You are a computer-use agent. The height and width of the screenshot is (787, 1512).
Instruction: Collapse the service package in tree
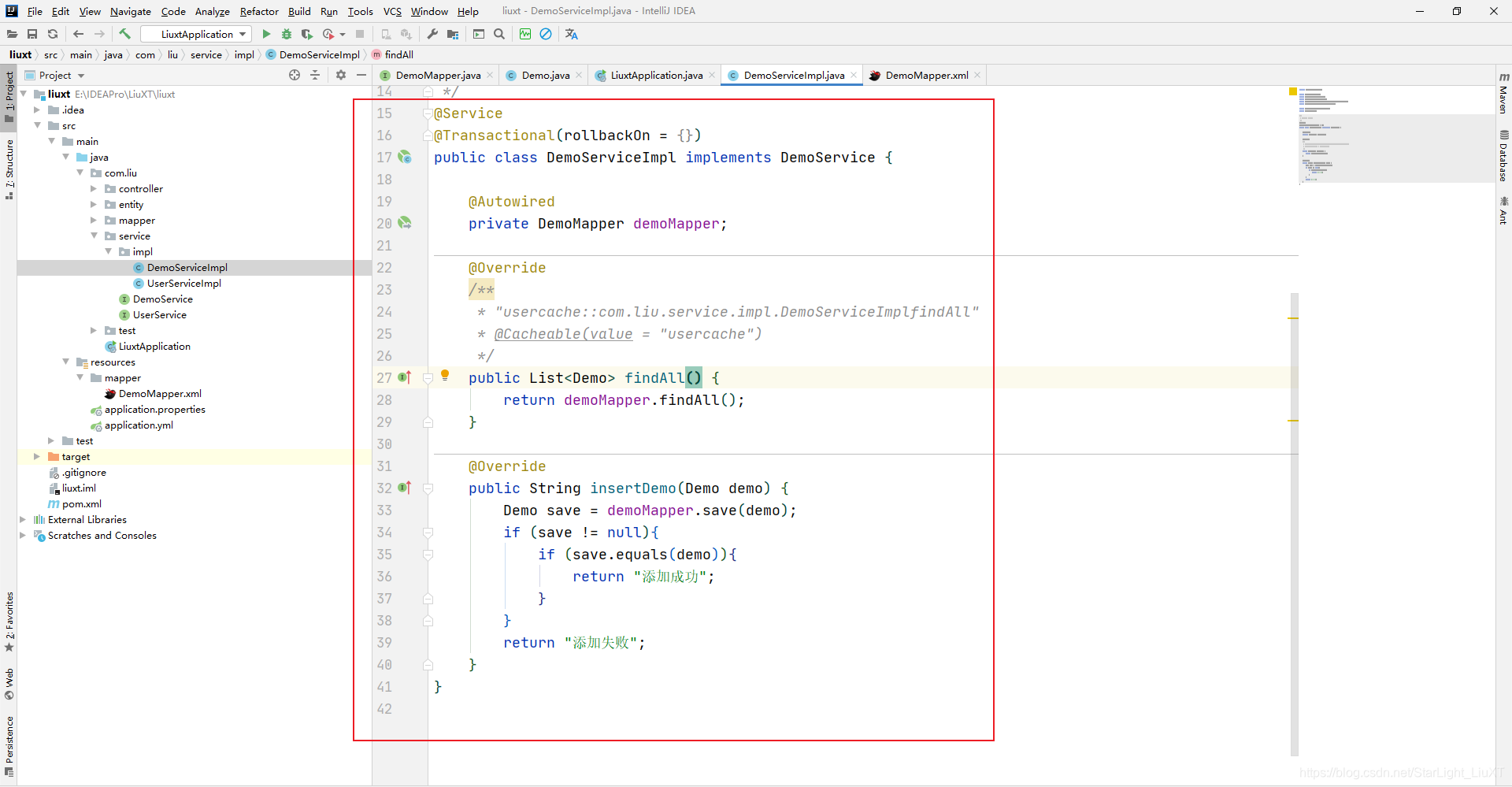click(x=94, y=236)
